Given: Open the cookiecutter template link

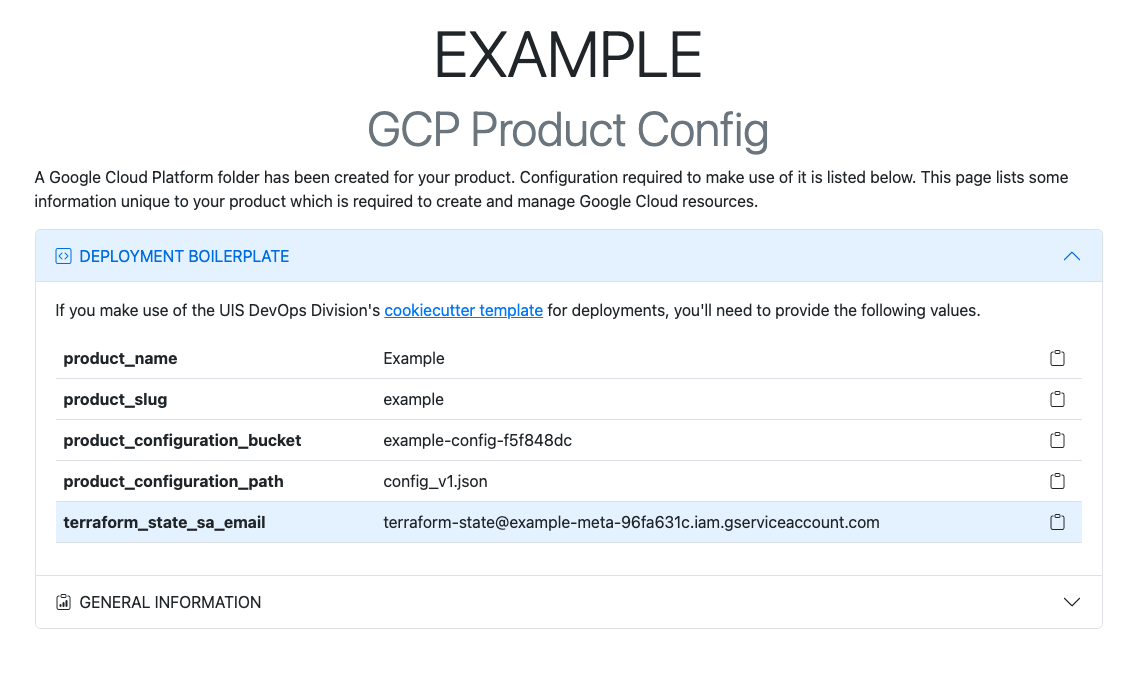Looking at the screenshot, I should pos(463,310).
